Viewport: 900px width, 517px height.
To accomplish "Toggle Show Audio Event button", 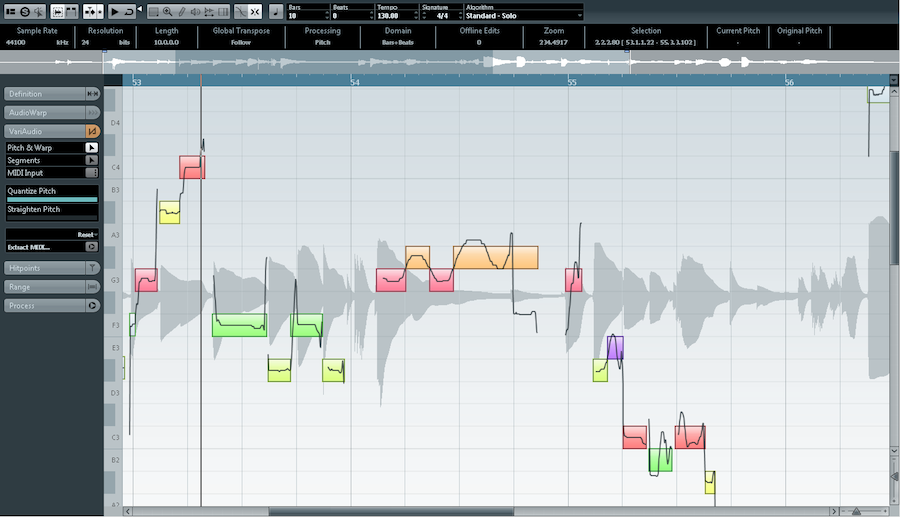I will 57,11.
